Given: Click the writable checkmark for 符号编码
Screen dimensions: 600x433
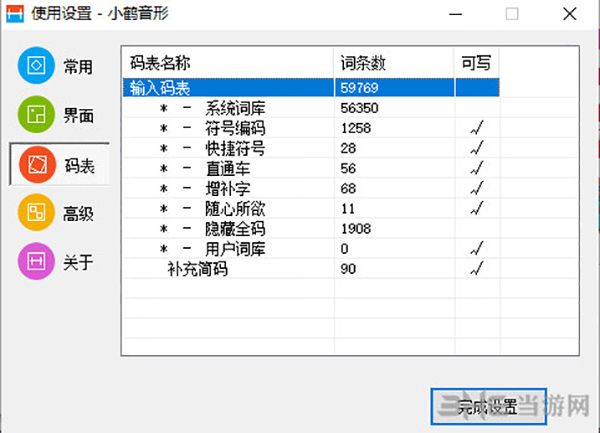Looking at the screenshot, I should pyautogui.click(x=477, y=128).
